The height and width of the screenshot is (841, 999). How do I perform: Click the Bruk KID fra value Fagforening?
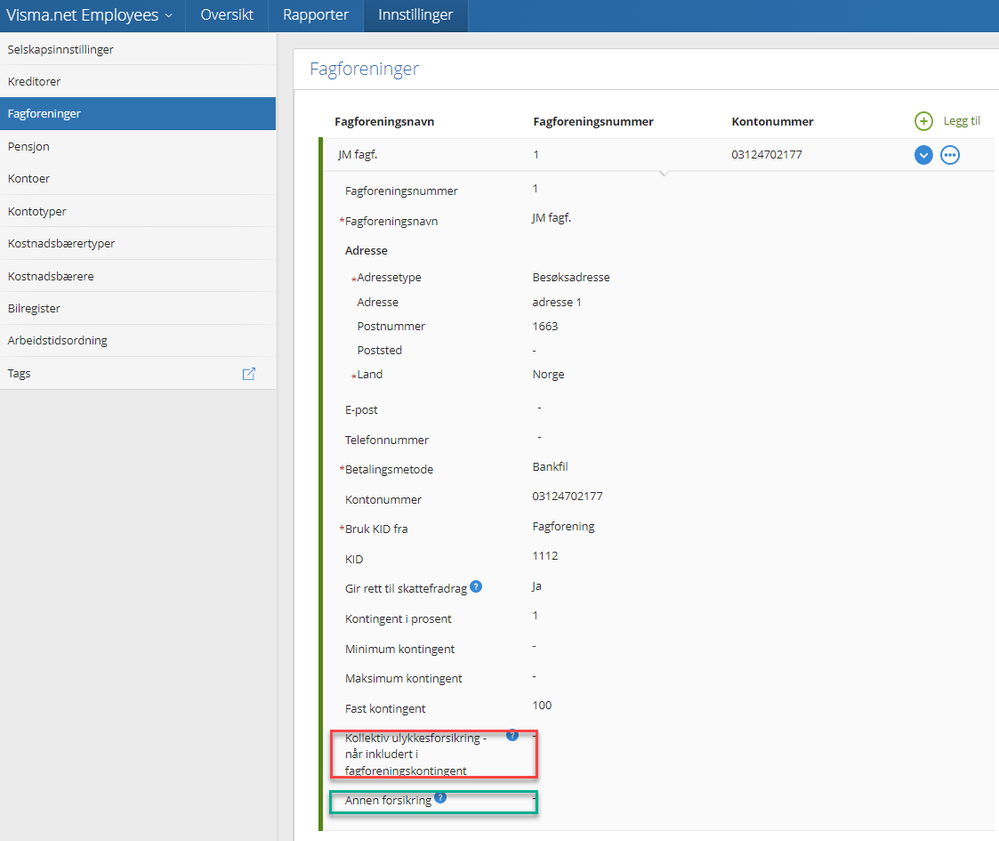(x=563, y=527)
